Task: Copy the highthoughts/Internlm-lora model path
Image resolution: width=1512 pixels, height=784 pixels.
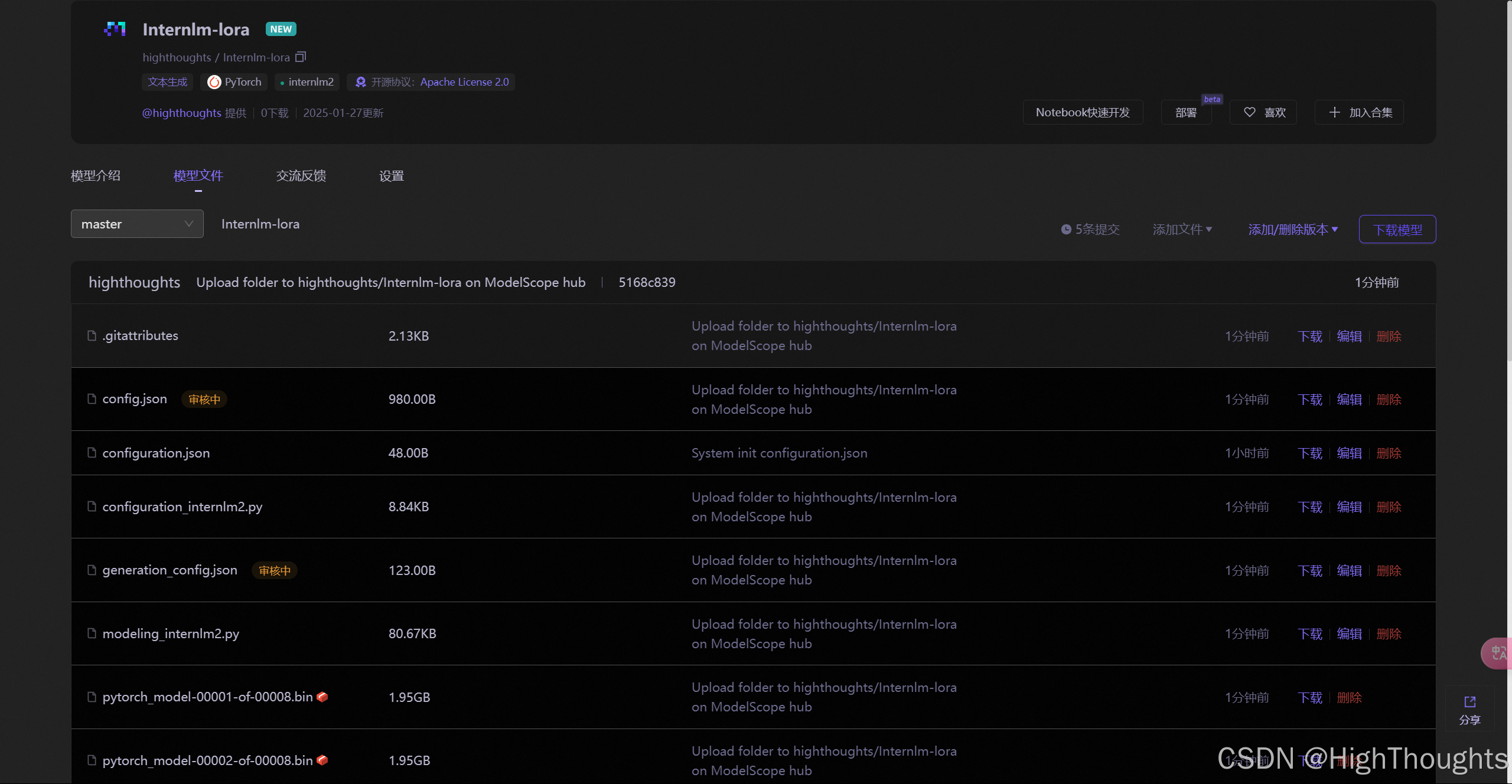Action: tap(301, 57)
